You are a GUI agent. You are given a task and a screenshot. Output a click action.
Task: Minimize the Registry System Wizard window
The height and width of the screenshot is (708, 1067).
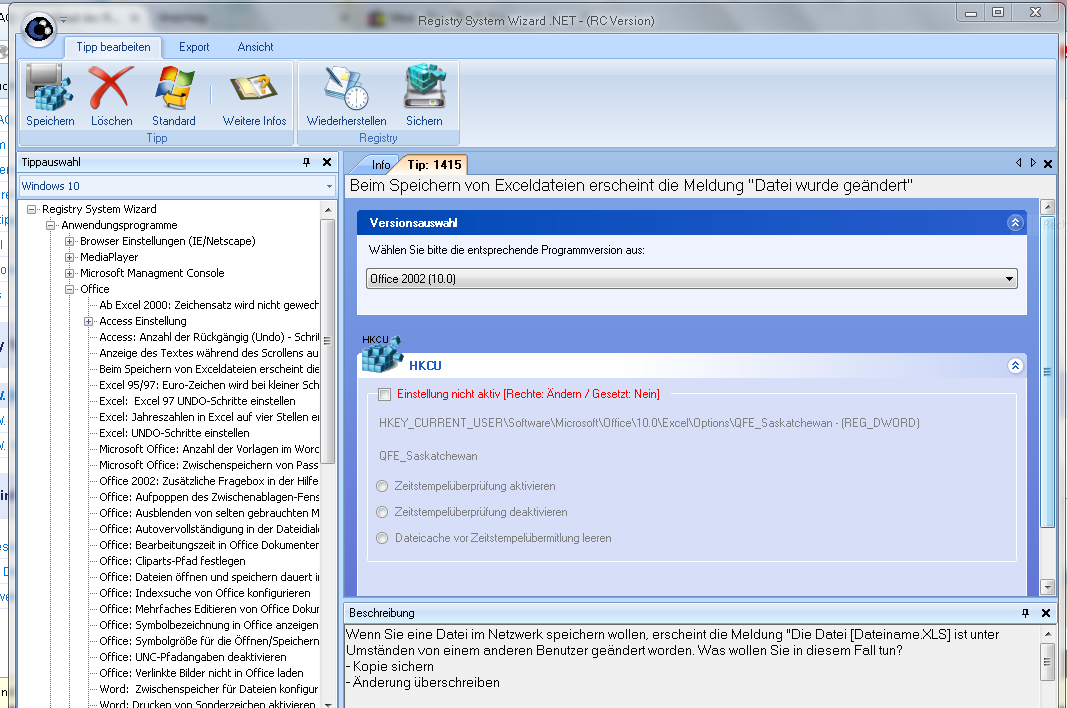(x=971, y=13)
